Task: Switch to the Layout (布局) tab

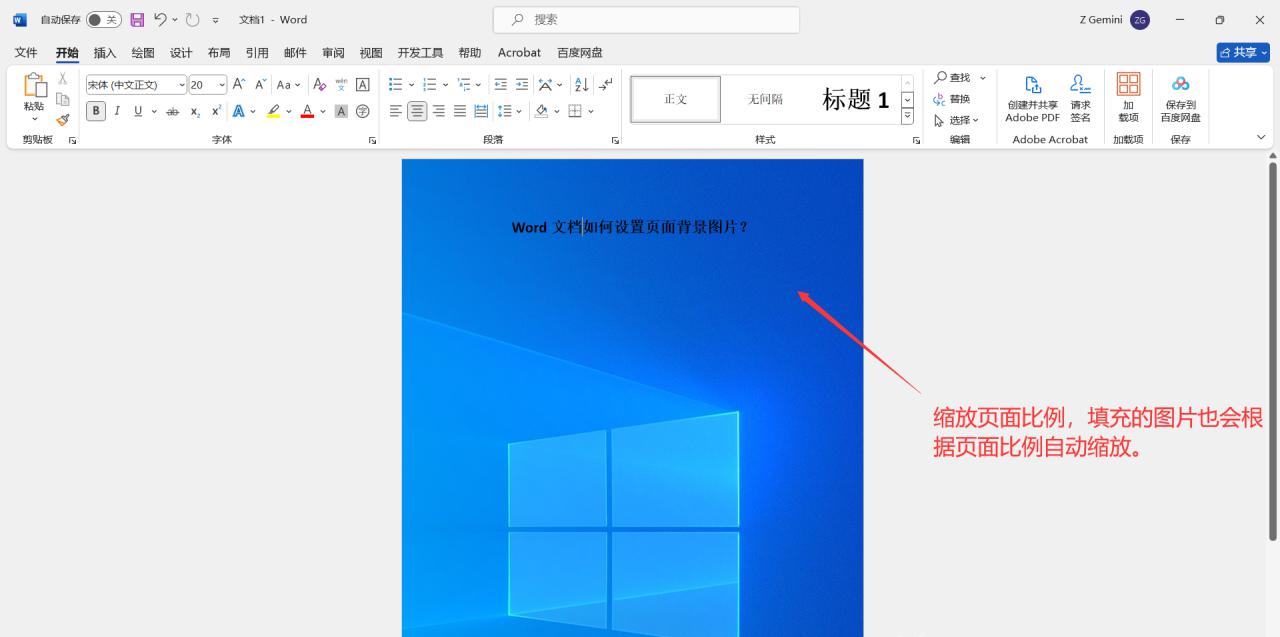Action: [x=219, y=52]
